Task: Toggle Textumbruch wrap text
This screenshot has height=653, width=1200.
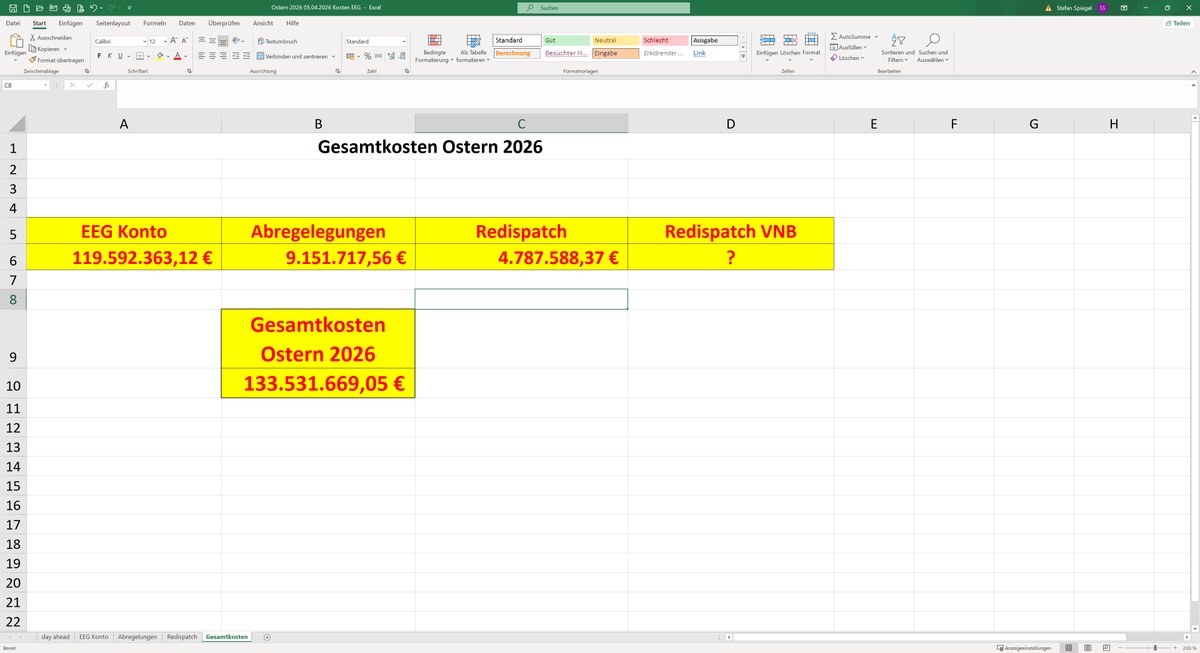Action: 276,41
